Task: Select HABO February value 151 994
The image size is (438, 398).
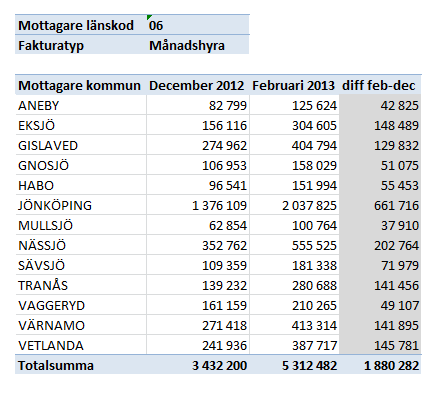Action: pyautogui.click(x=314, y=186)
